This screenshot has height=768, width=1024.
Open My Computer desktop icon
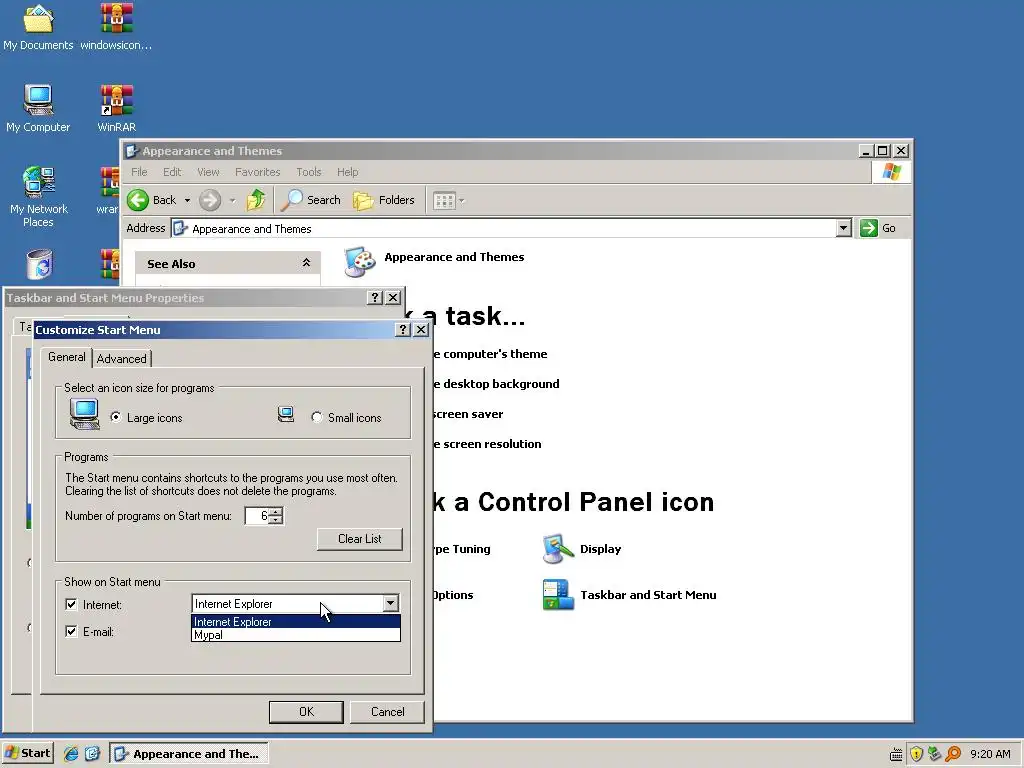click(38, 109)
